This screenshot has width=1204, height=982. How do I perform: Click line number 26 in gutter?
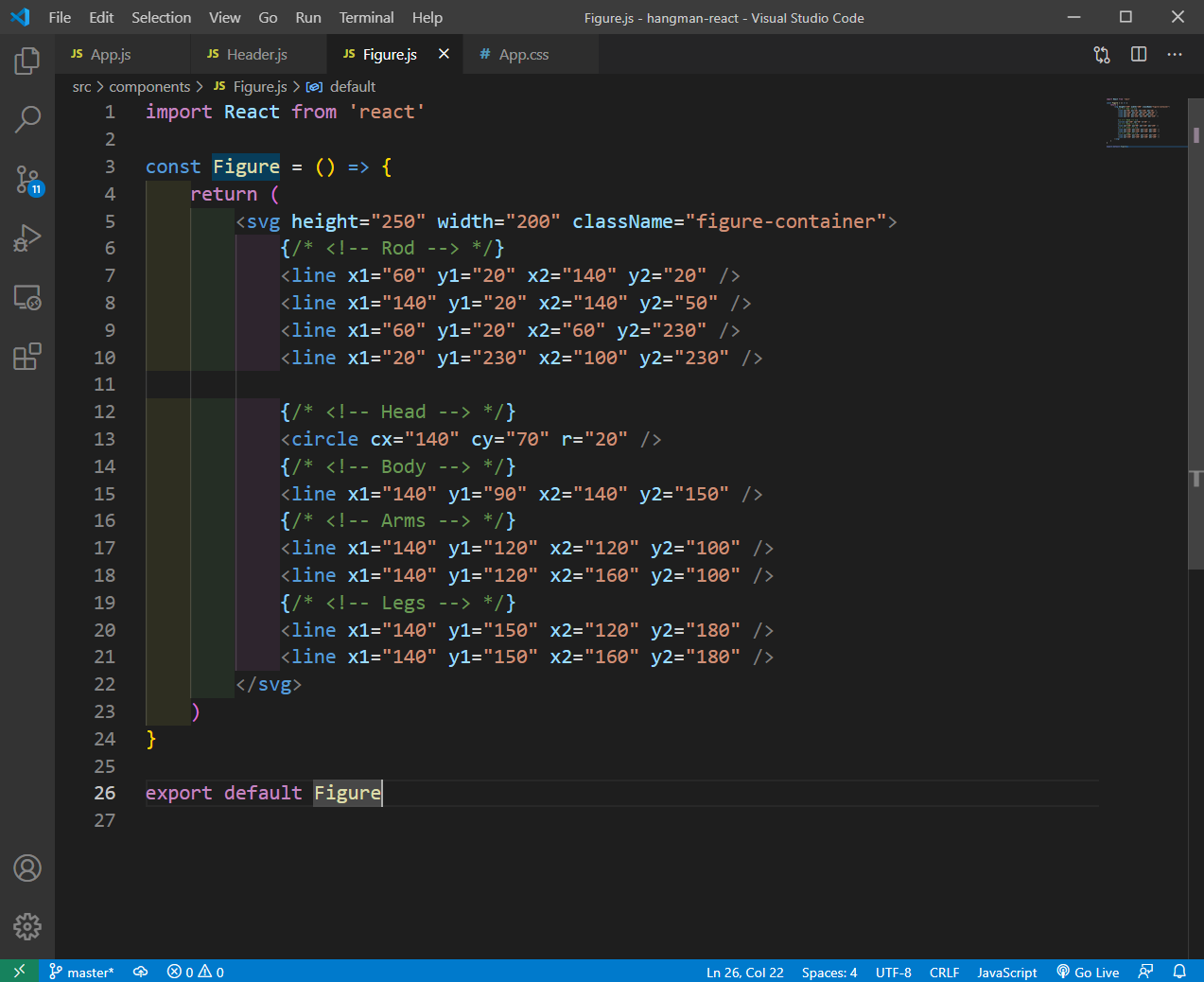(105, 793)
